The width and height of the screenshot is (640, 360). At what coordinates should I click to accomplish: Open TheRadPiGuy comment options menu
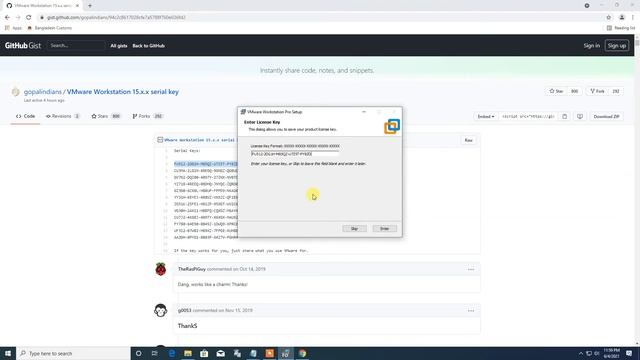pyautogui.click(x=471, y=269)
